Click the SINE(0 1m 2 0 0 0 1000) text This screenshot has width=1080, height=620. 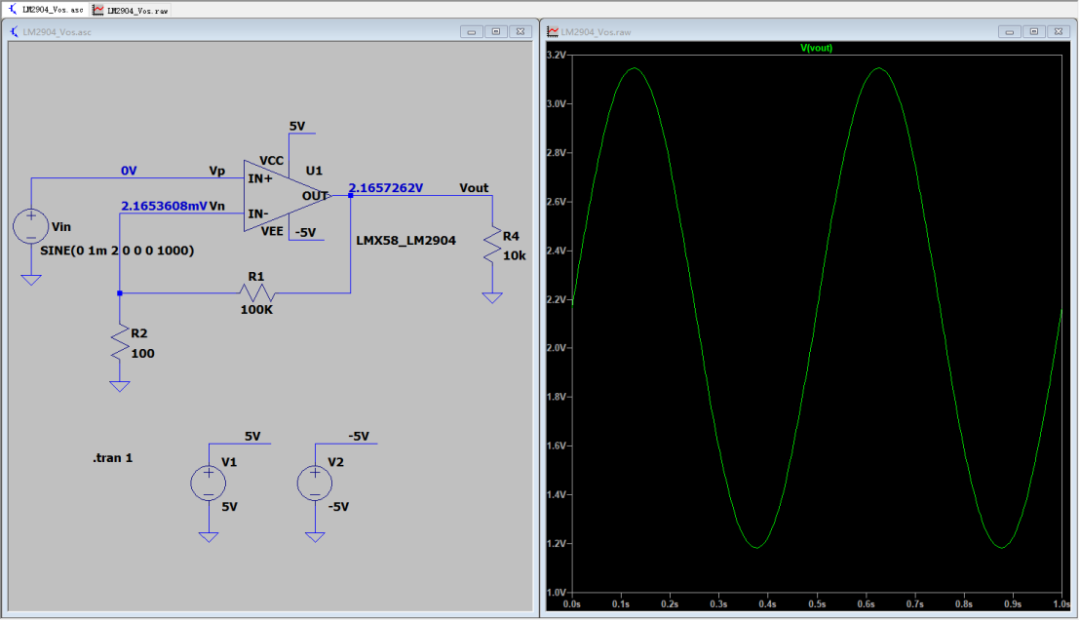(117, 251)
